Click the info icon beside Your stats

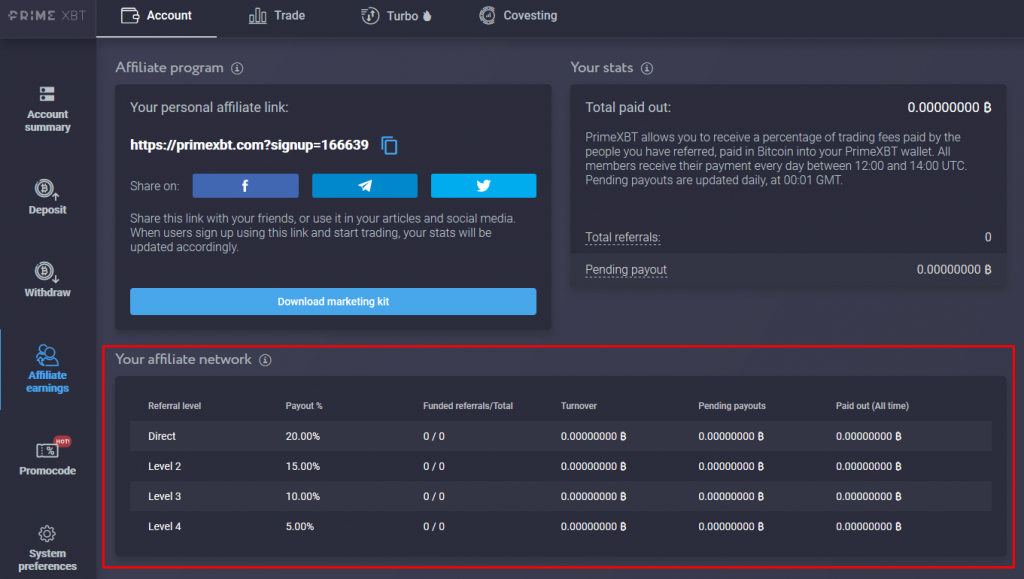click(647, 68)
